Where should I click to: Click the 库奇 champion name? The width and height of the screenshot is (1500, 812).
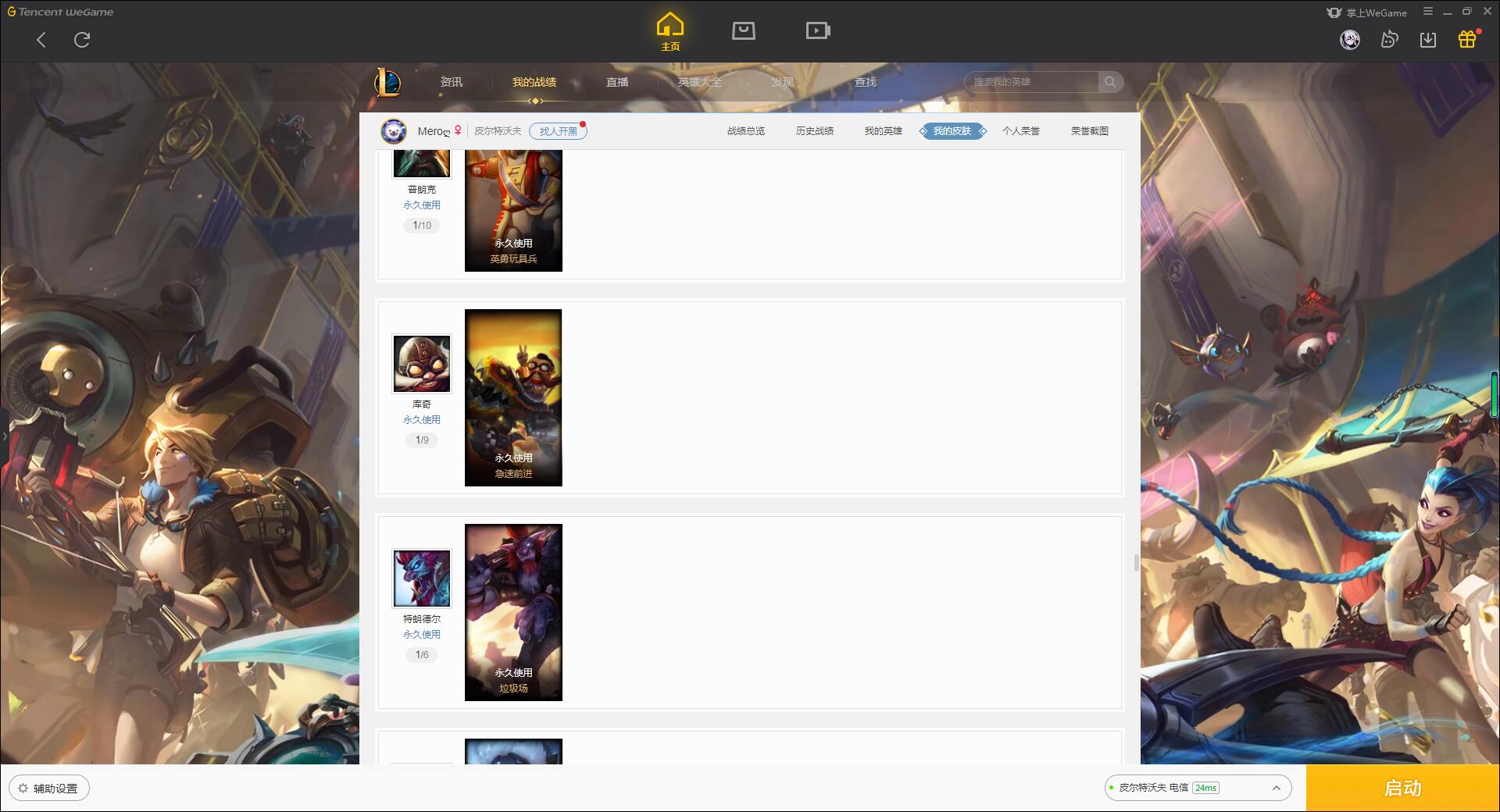422,404
